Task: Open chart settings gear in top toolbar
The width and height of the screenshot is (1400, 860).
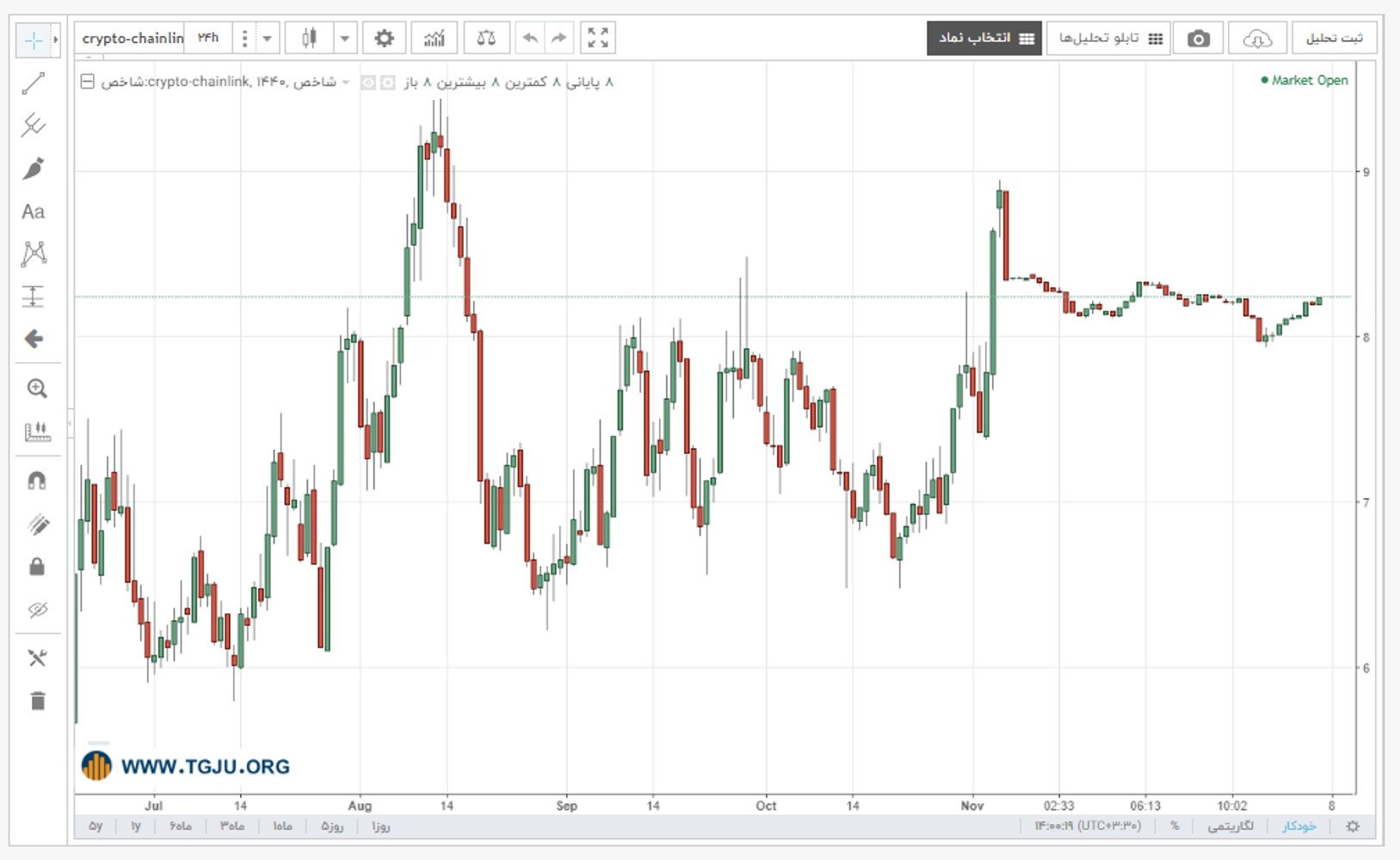Action: [385, 38]
